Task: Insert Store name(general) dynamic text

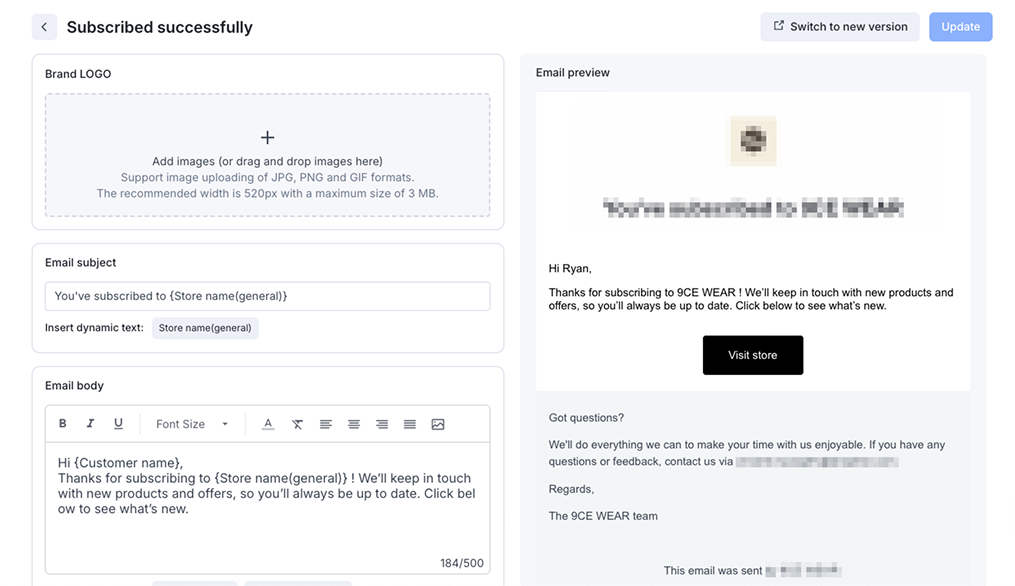Action: [205, 328]
